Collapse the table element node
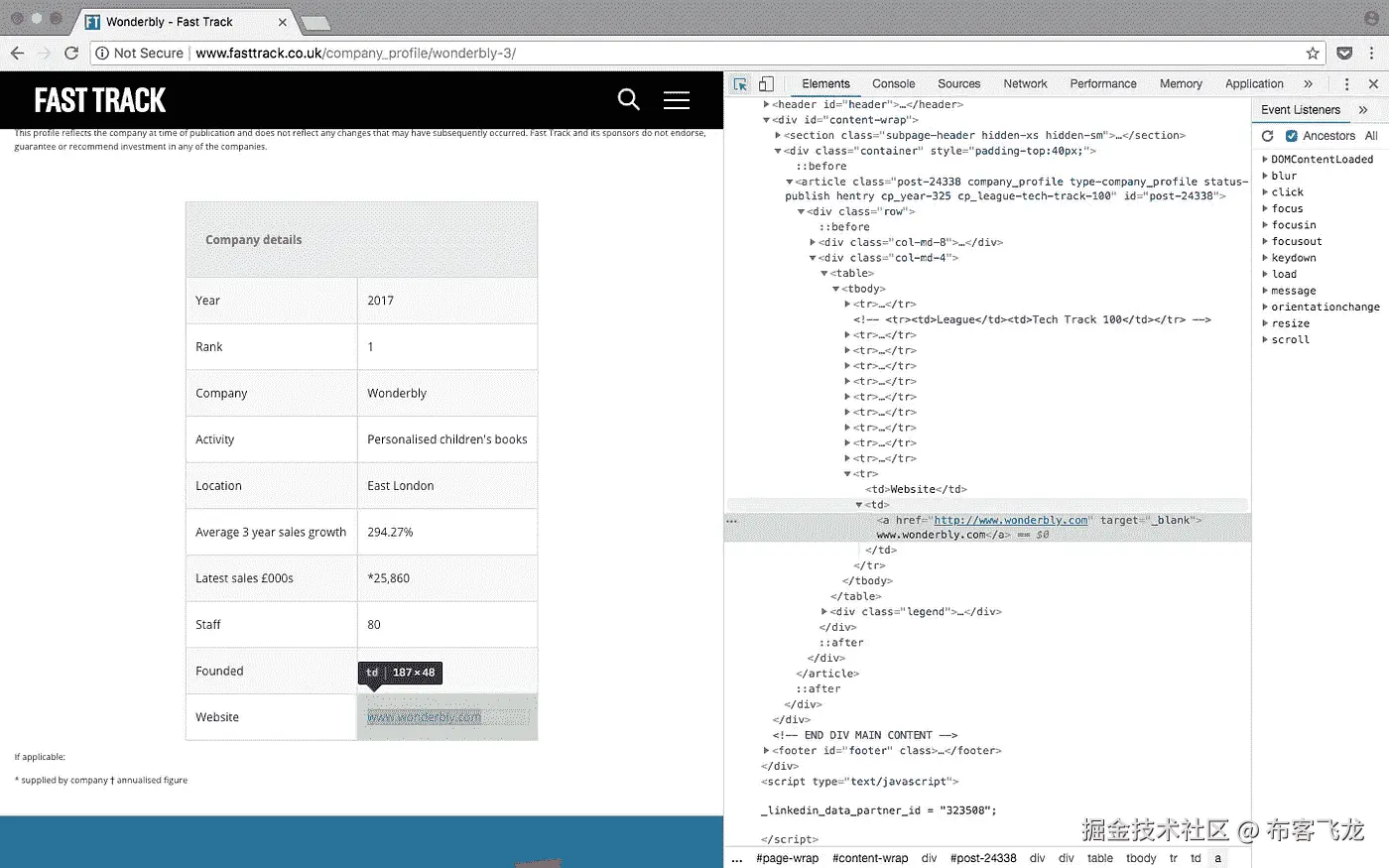Screen dimensions: 1389x868 click(x=824, y=273)
